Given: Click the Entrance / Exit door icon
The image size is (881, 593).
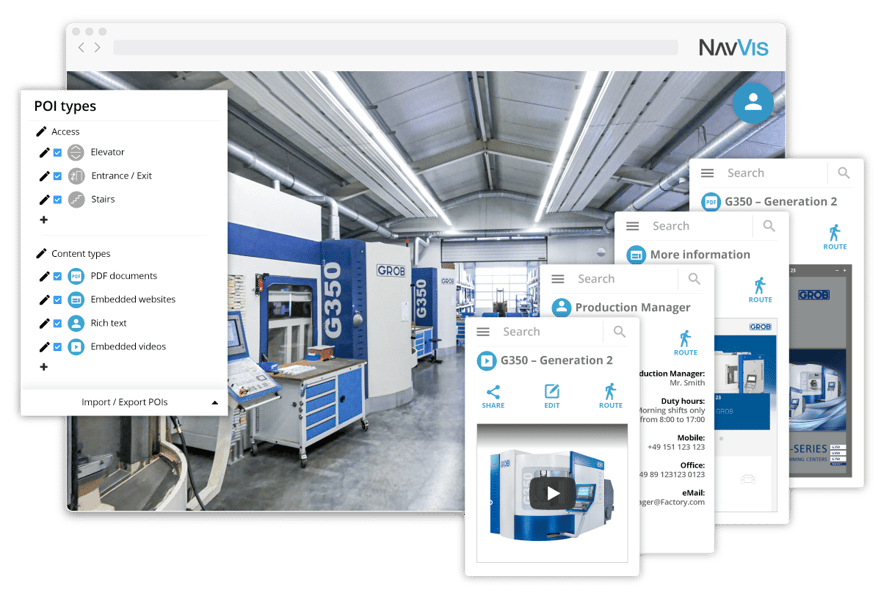Looking at the screenshot, I should (76, 176).
